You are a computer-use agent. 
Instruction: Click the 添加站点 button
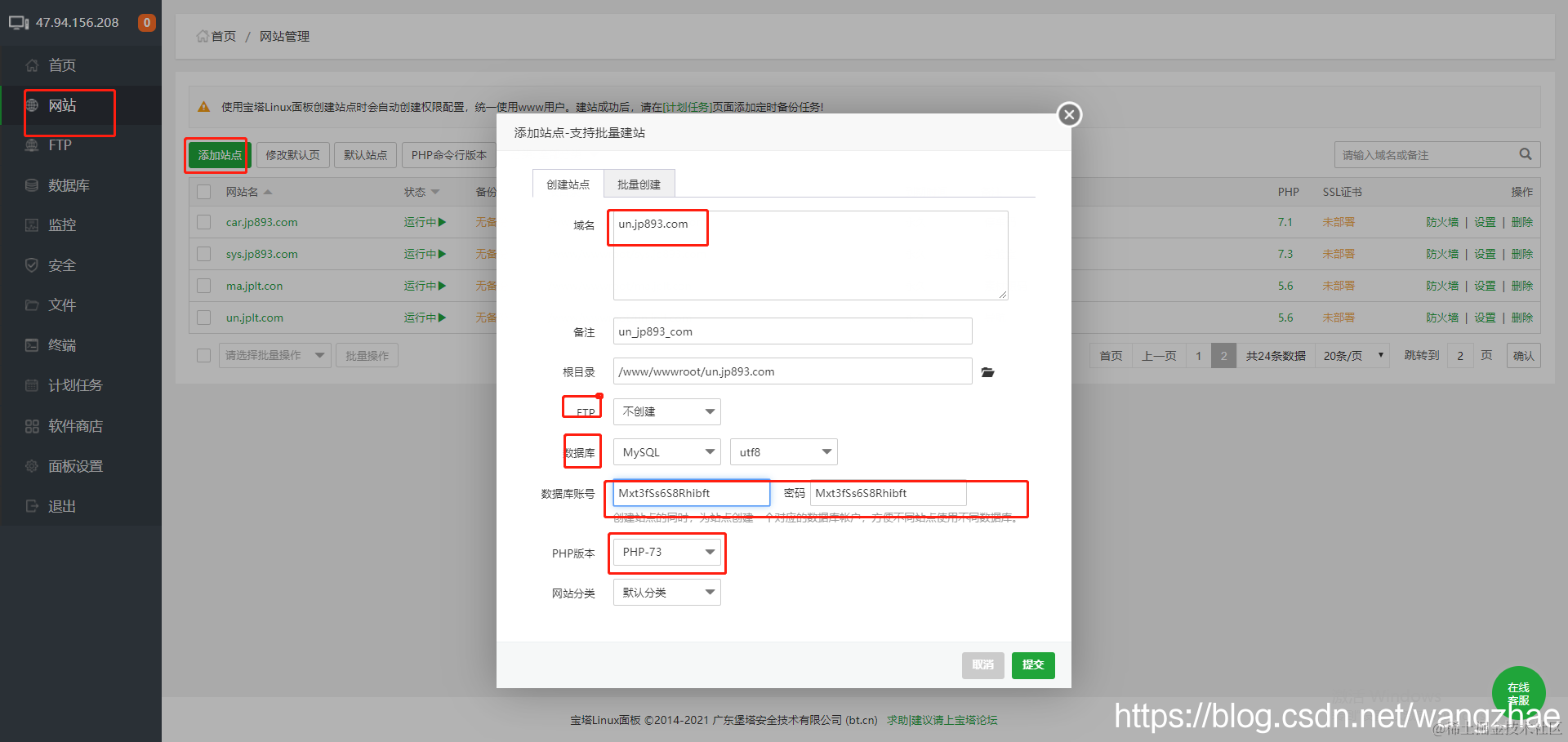point(219,155)
